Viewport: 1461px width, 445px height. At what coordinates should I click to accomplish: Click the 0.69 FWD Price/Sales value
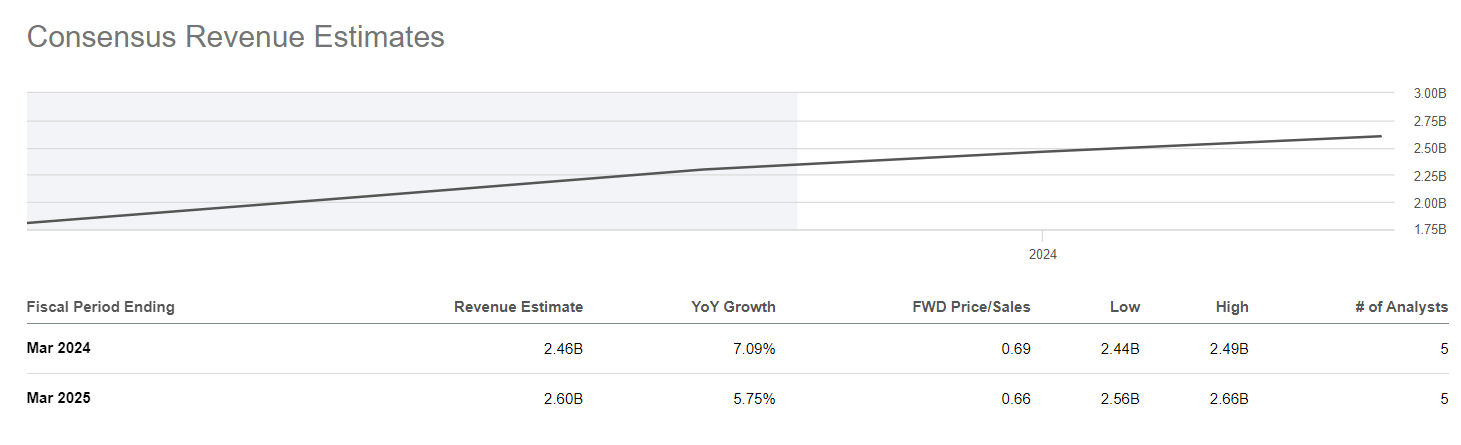[1015, 349]
